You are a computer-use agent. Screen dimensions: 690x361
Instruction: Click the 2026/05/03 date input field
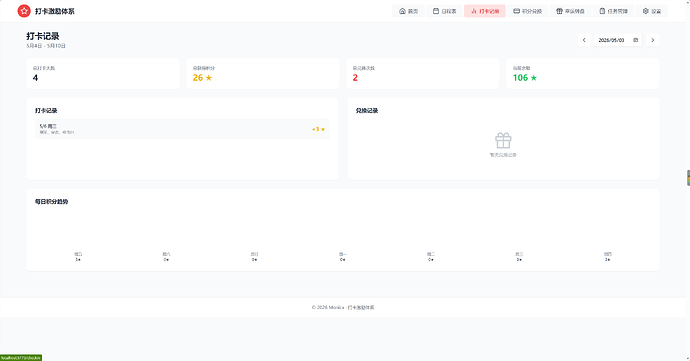pyautogui.click(x=618, y=40)
